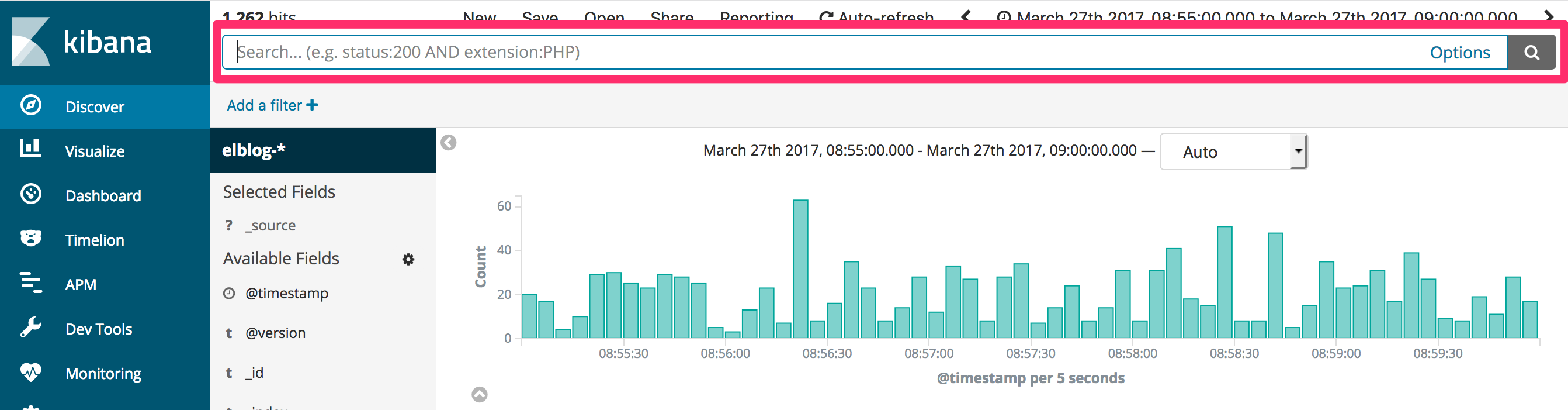Select the Dev Tools menu item

105,329
